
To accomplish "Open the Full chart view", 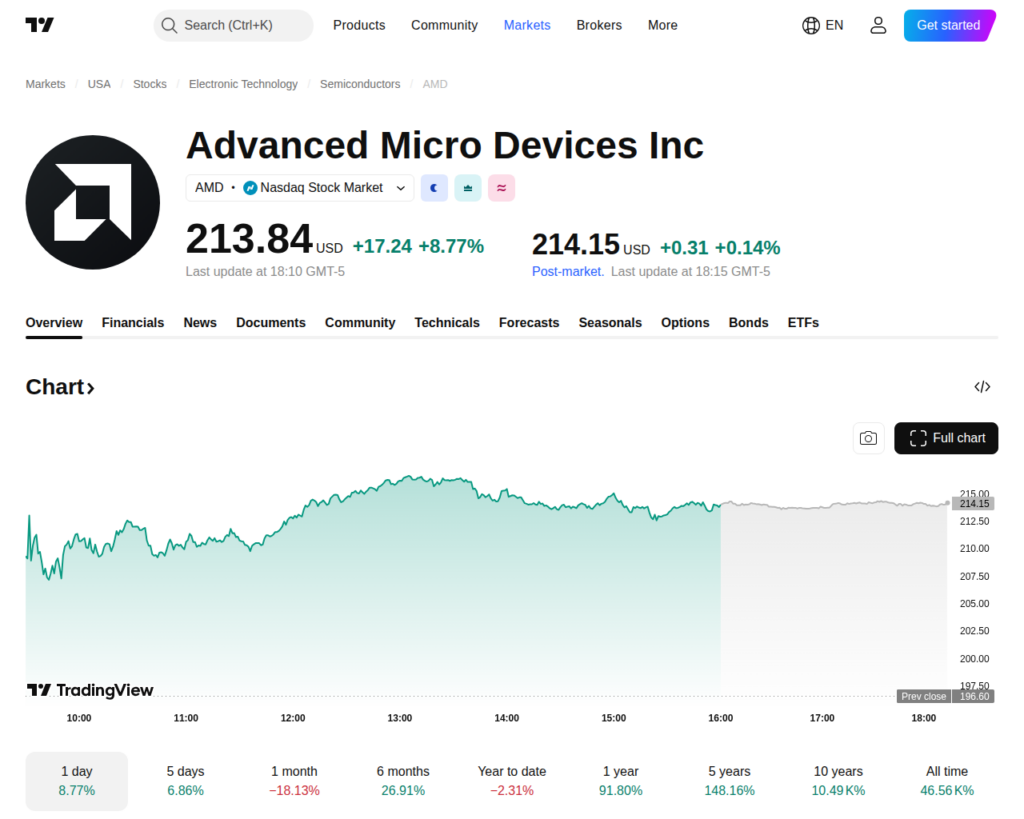I will (x=946, y=438).
